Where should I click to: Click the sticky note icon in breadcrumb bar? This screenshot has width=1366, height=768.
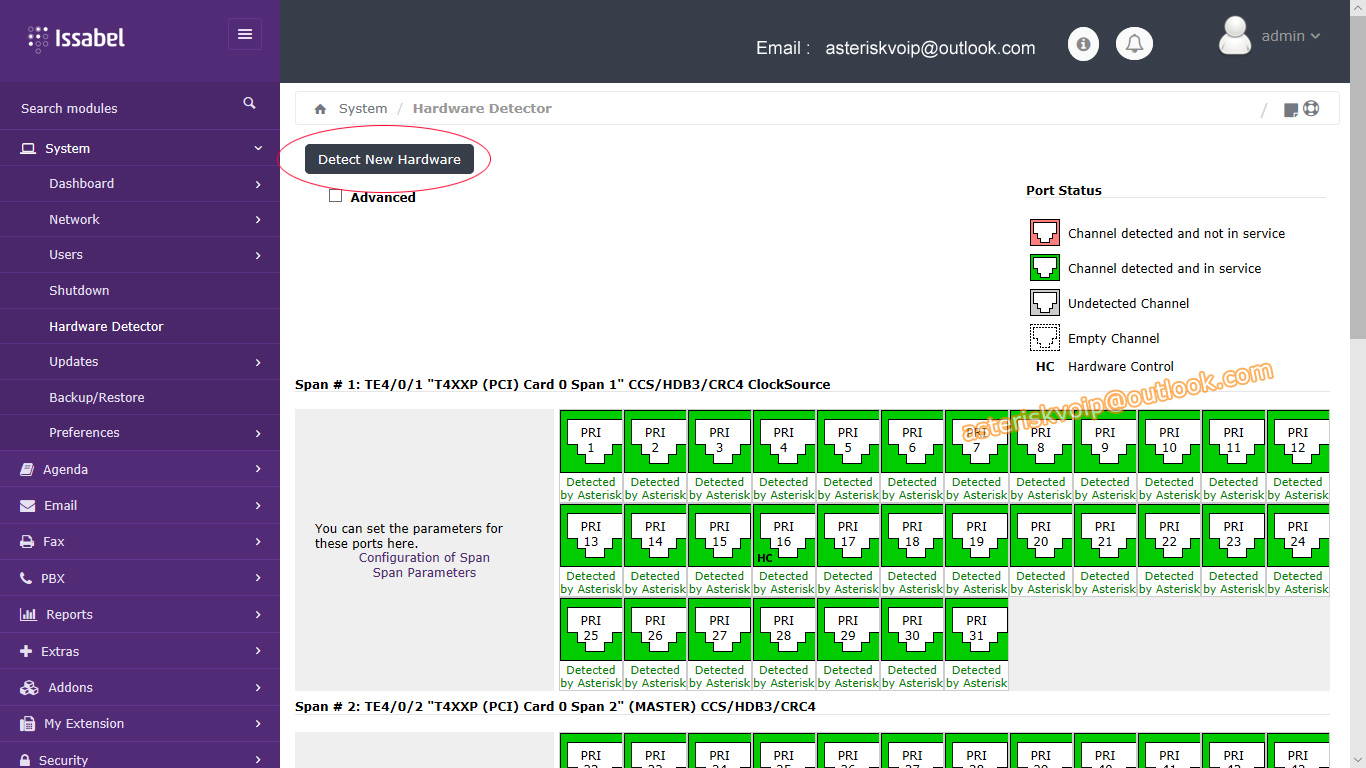point(1290,110)
